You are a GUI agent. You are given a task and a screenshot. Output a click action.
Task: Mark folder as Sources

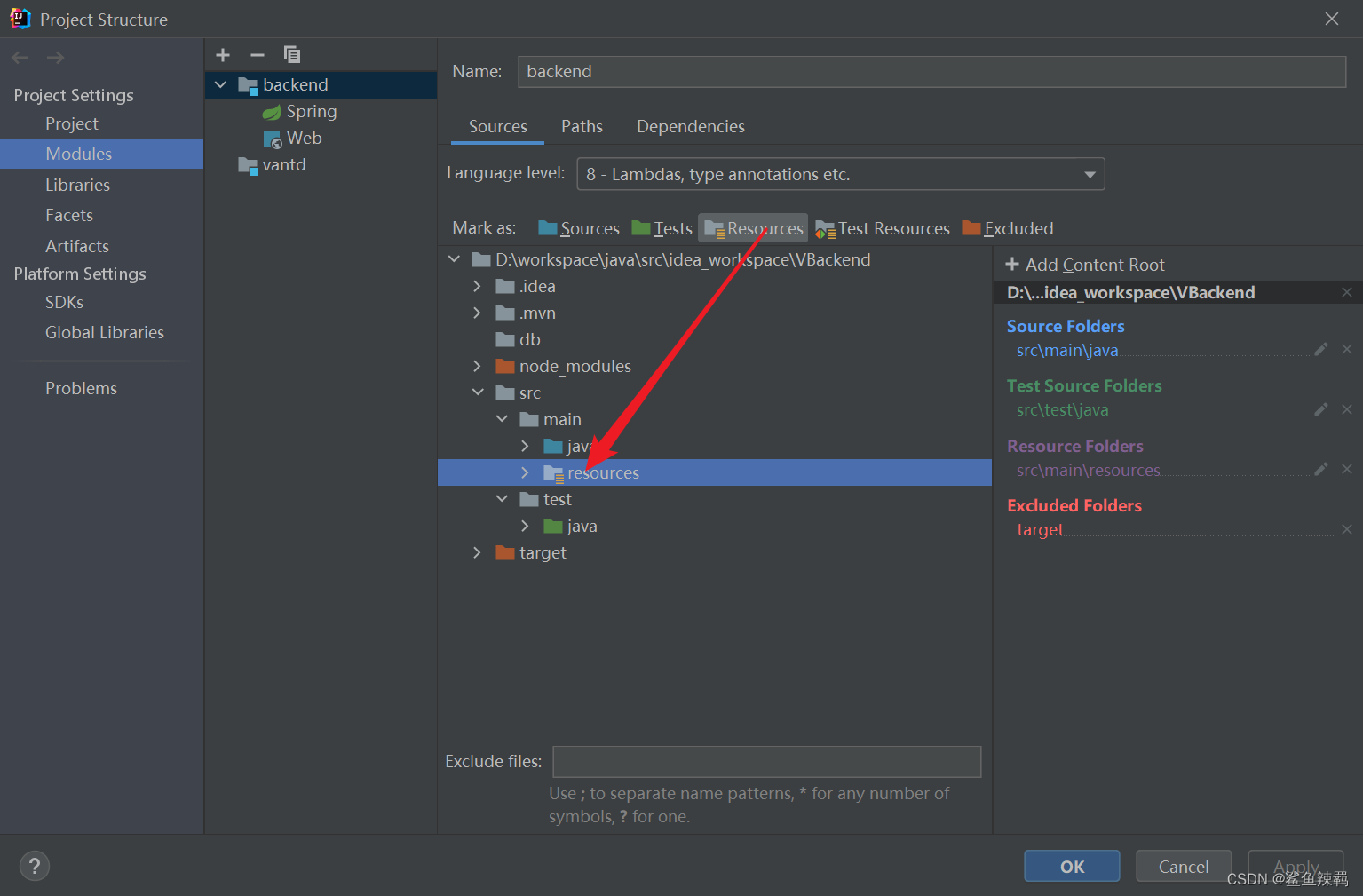pos(579,228)
